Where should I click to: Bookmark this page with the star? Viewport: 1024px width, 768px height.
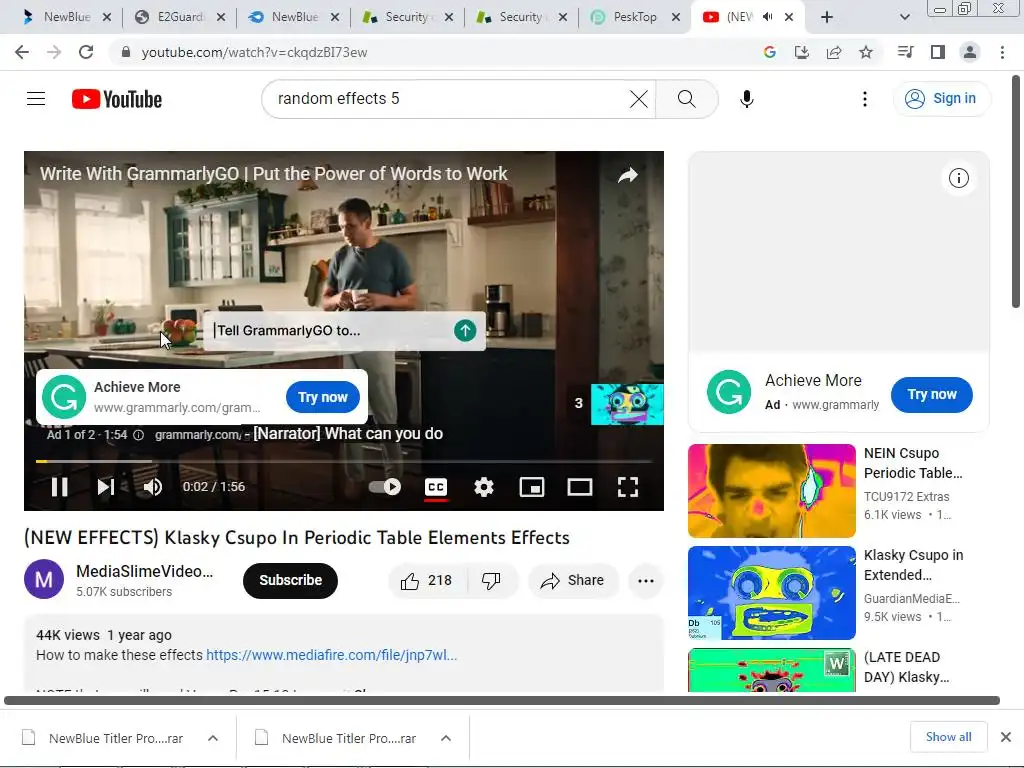(865, 52)
